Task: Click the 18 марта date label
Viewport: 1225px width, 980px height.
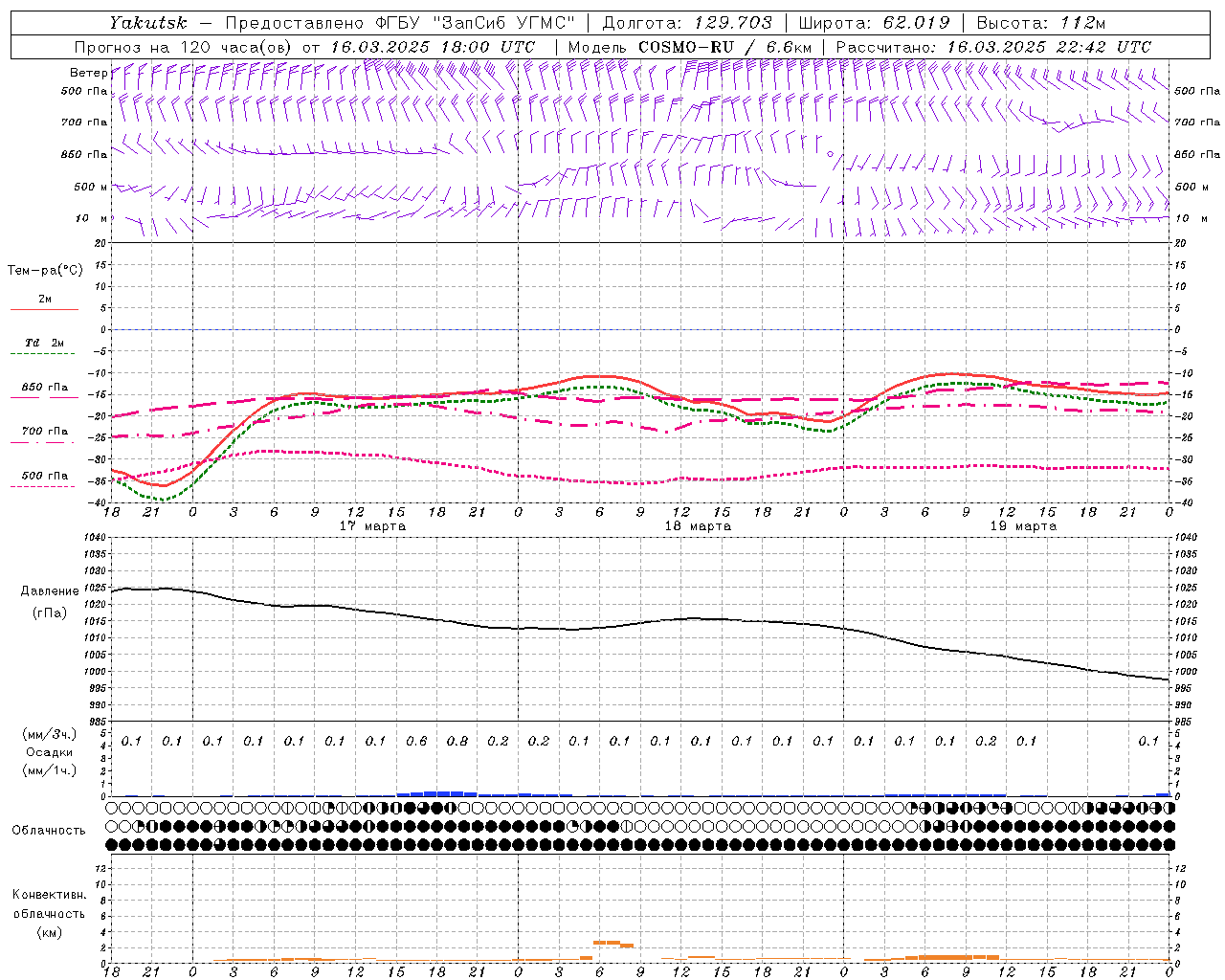Action: (698, 526)
